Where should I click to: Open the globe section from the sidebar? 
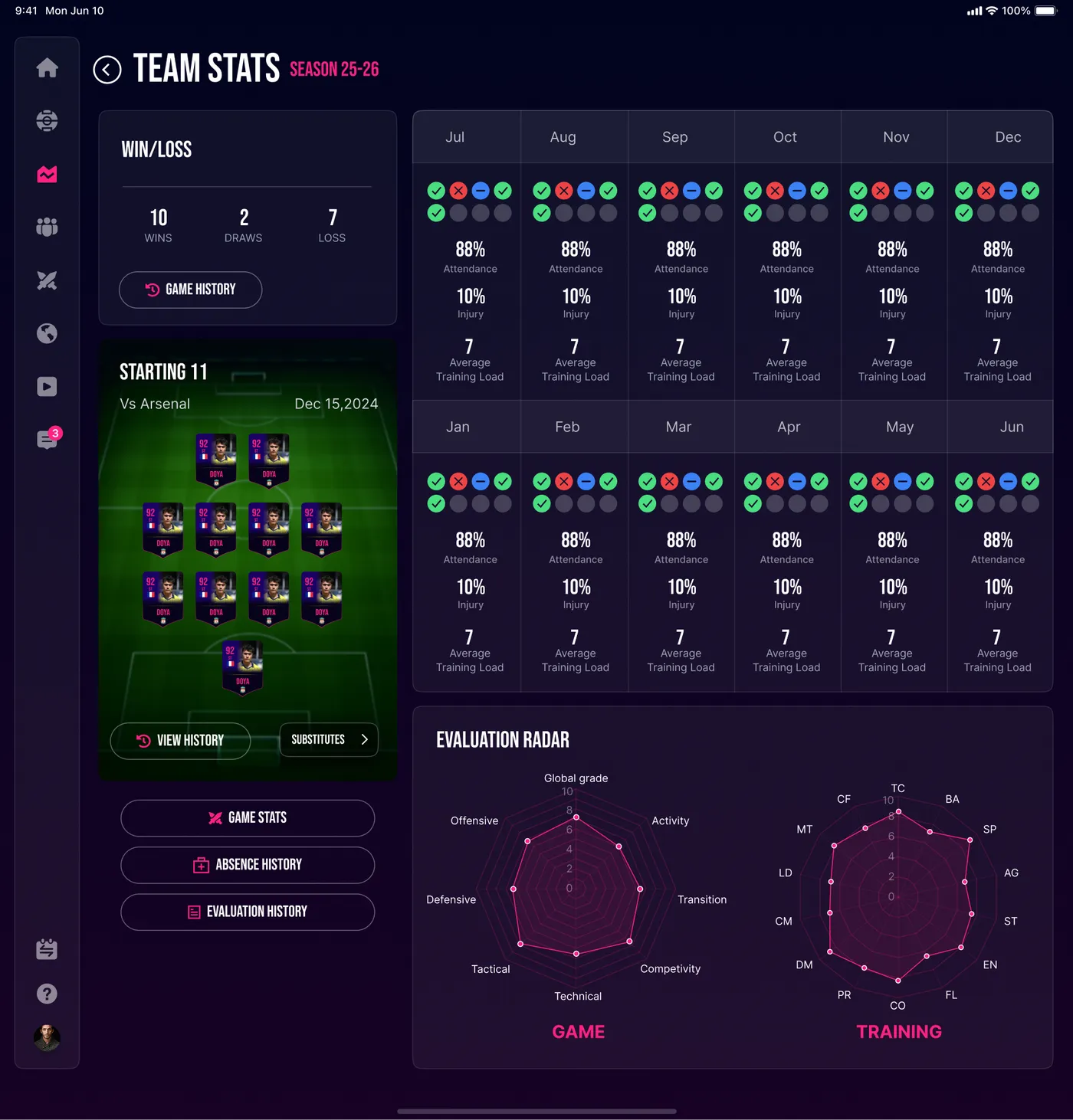47,333
